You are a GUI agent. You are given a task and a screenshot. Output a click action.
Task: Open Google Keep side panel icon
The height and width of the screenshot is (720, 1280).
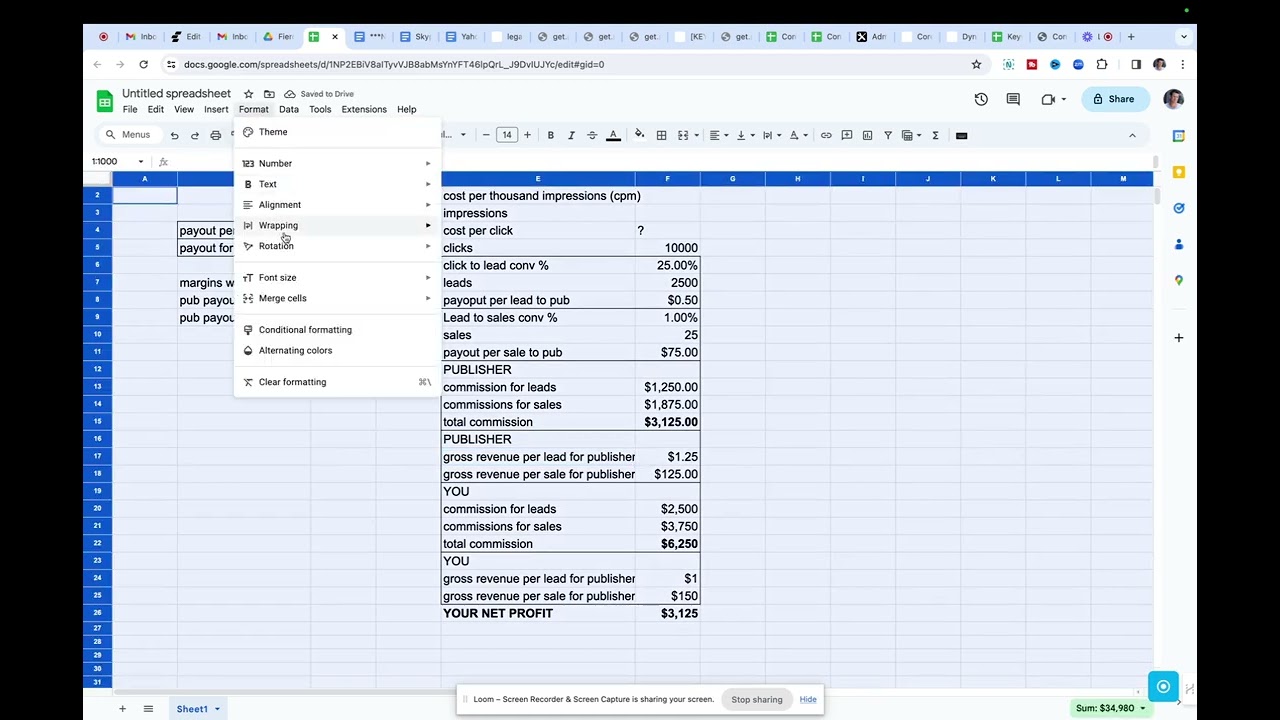(x=1179, y=172)
